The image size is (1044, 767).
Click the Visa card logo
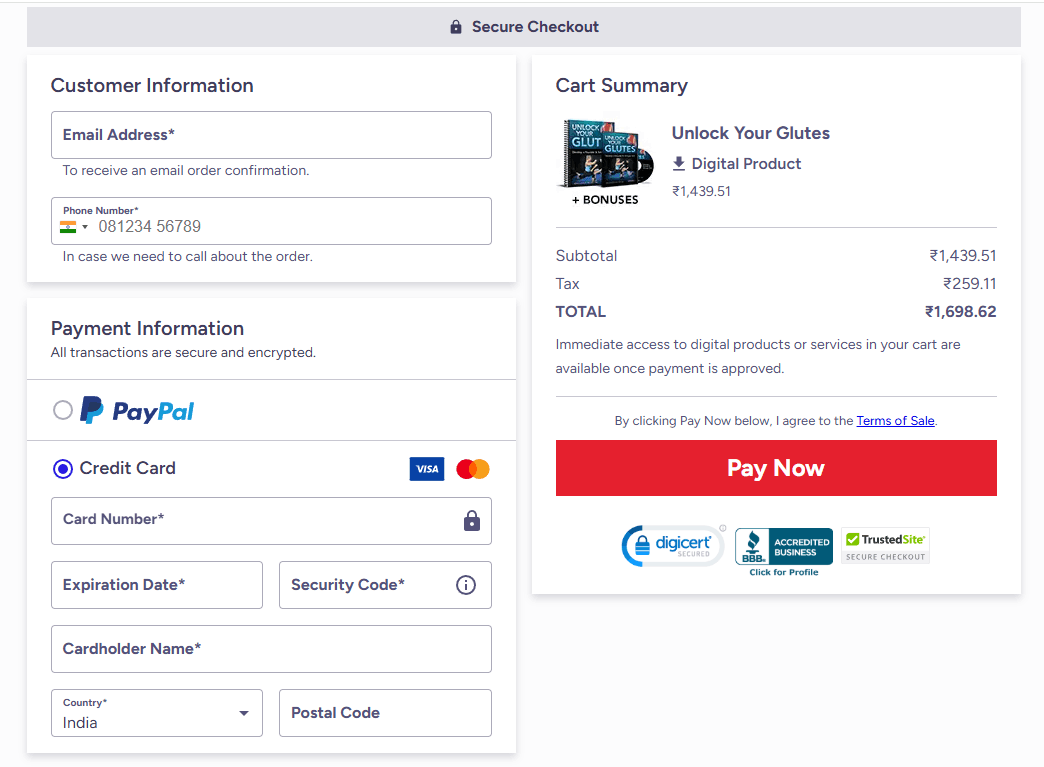[427, 469]
